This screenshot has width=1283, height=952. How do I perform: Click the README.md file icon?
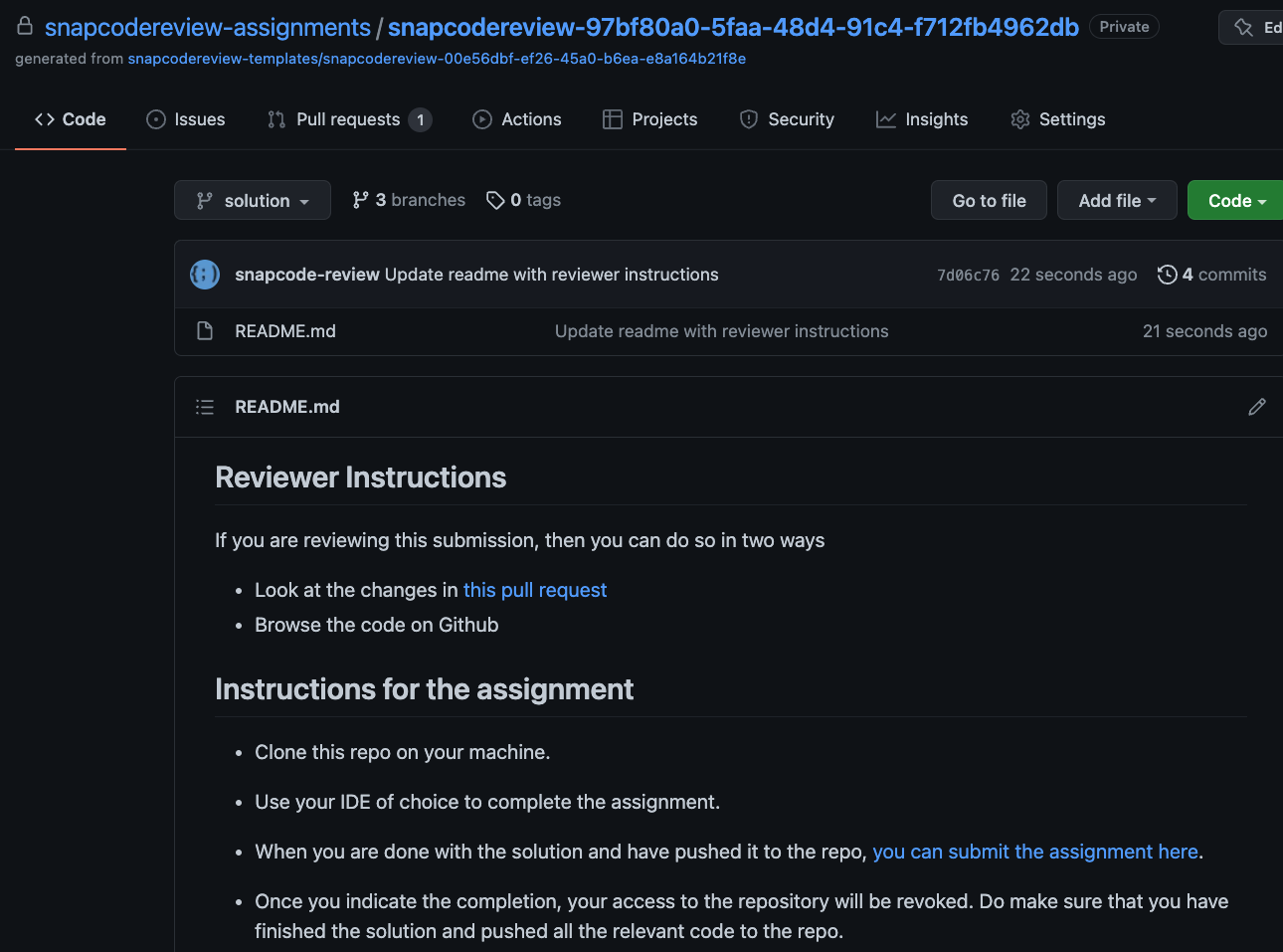tap(205, 331)
